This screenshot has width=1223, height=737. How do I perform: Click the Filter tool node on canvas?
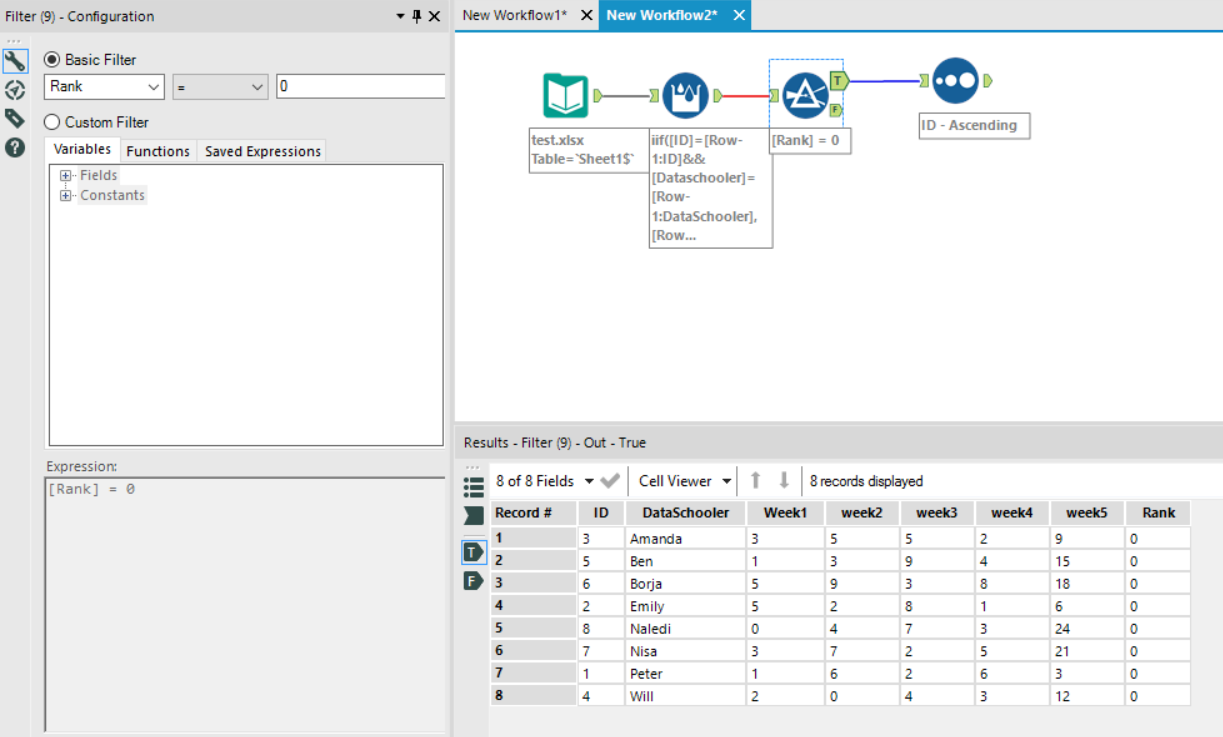point(805,96)
